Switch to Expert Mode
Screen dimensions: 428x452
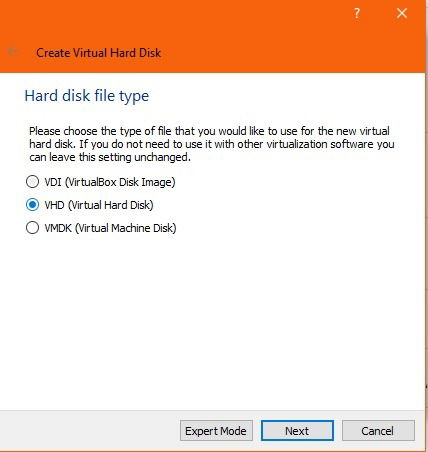[x=216, y=431]
